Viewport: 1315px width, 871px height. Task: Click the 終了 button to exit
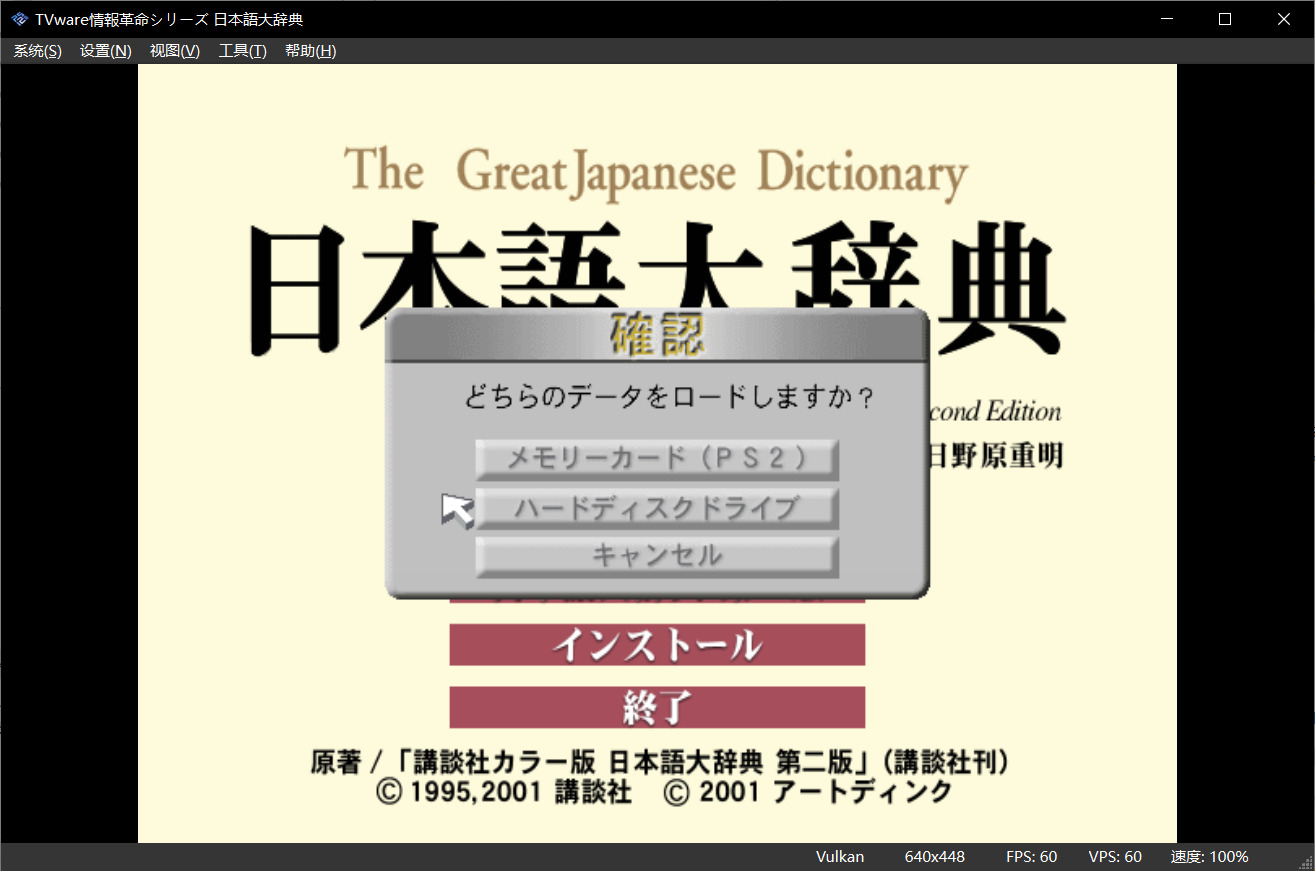coord(656,707)
